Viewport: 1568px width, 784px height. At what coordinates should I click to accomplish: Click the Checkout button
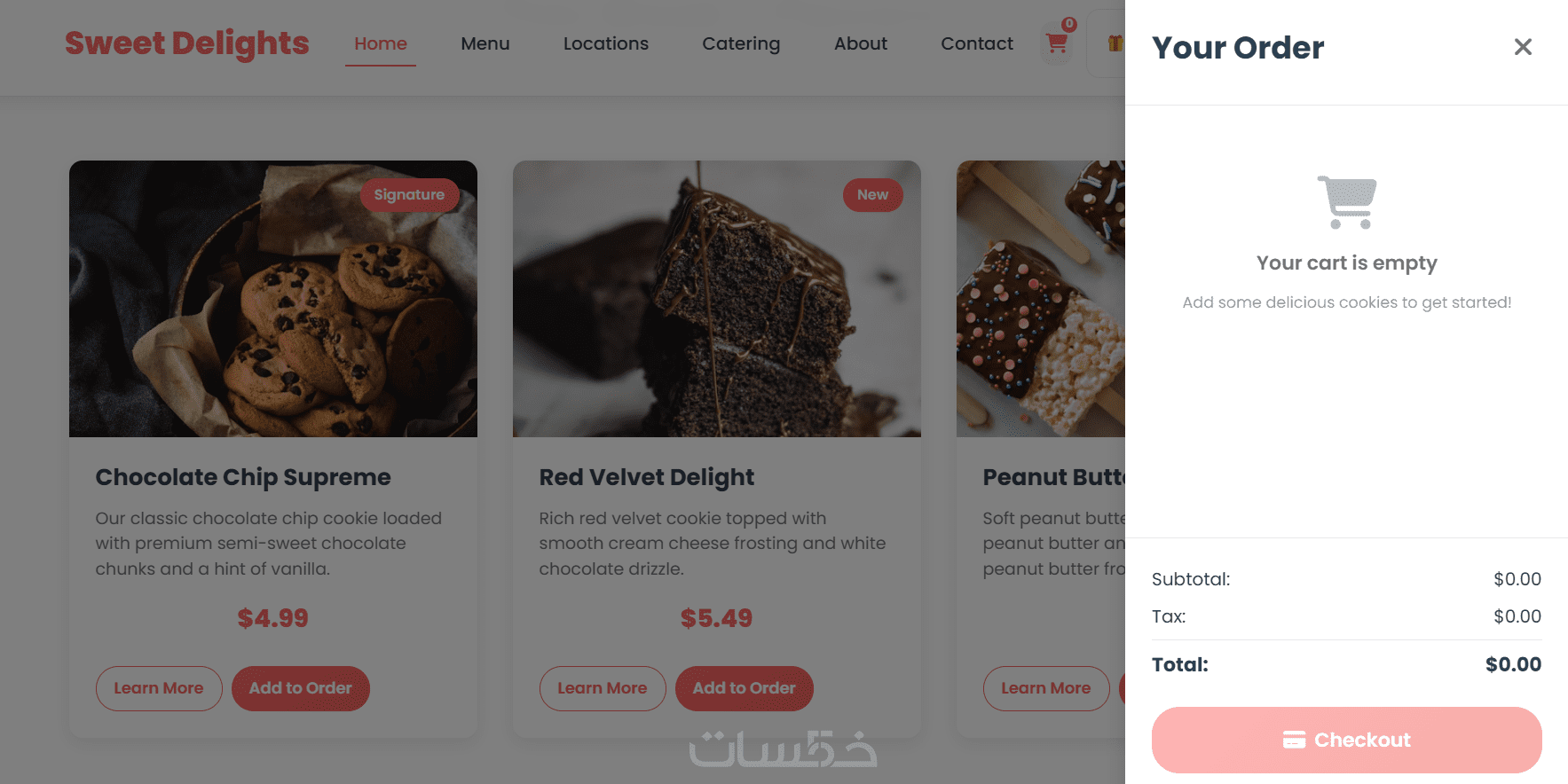point(1346,740)
